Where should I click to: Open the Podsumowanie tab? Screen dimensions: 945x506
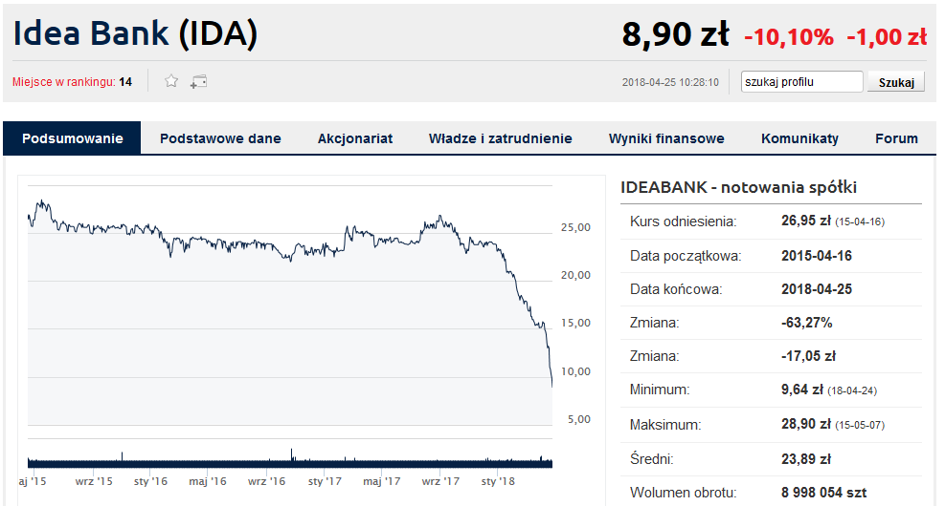pos(72,139)
